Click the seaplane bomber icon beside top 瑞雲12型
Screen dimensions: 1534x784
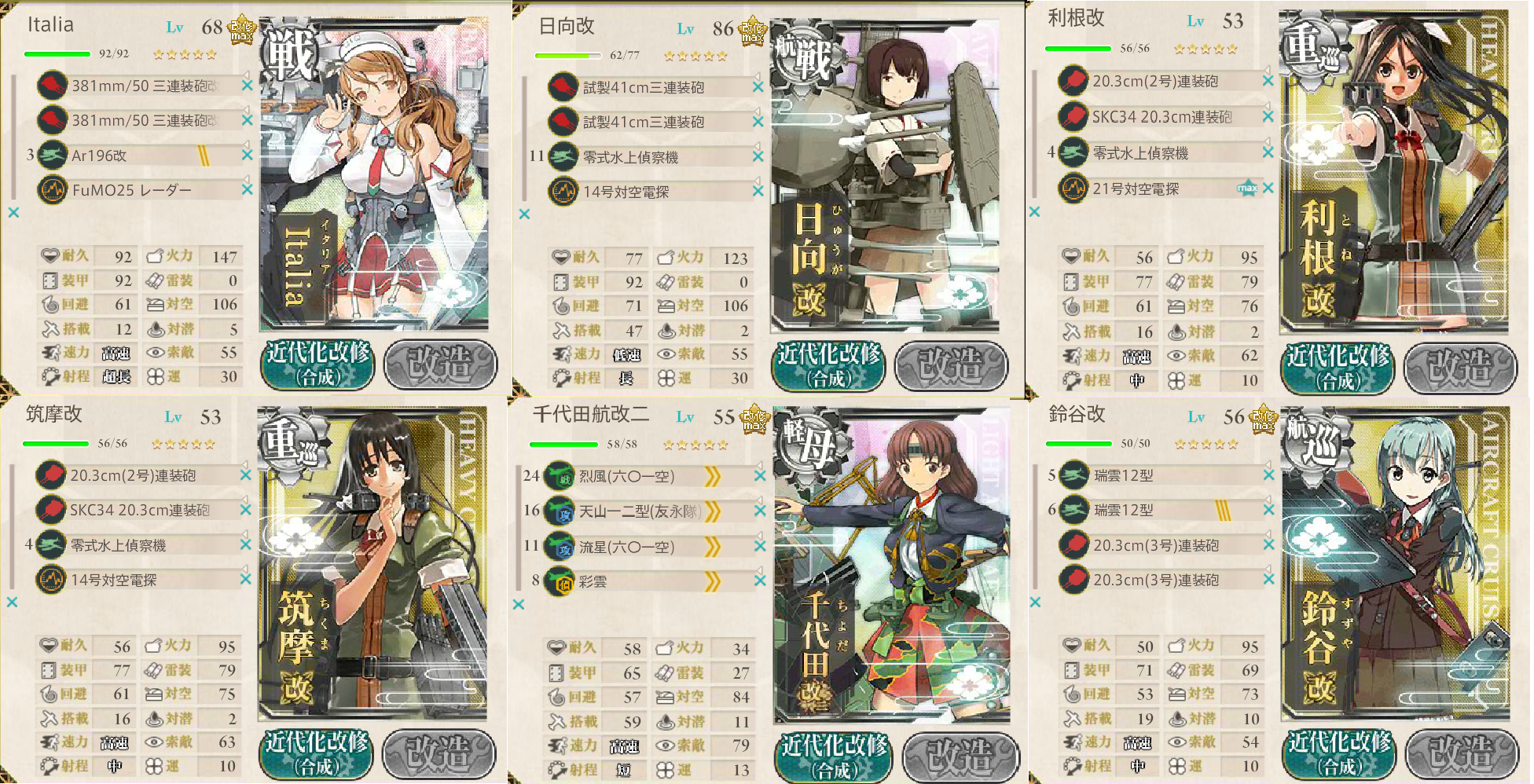point(1073,474)
